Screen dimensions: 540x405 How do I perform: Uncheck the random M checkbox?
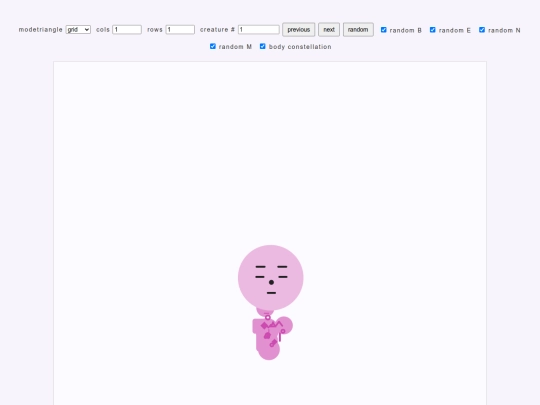(213, 46)
